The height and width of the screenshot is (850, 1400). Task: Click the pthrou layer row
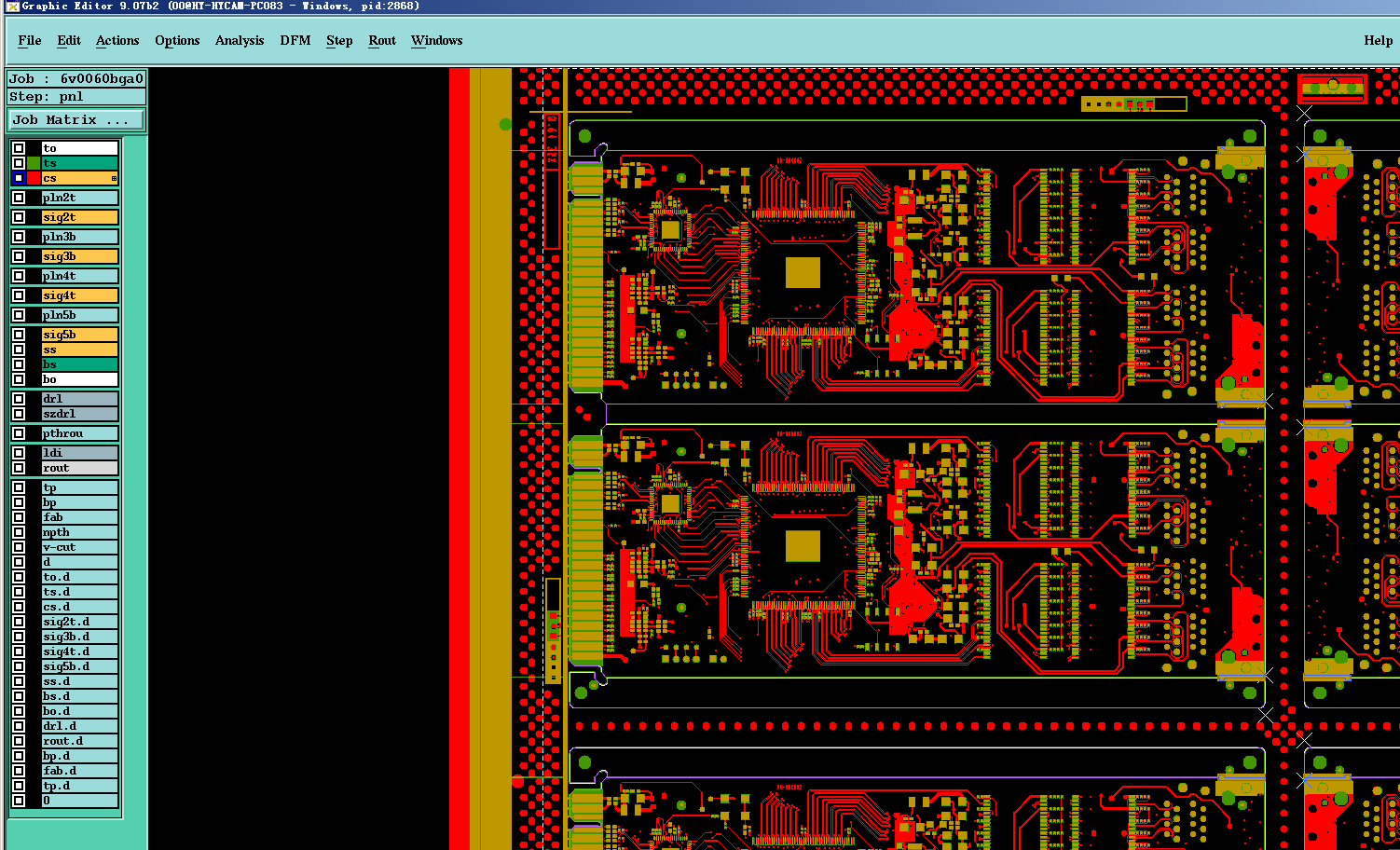tap(79, 433)
